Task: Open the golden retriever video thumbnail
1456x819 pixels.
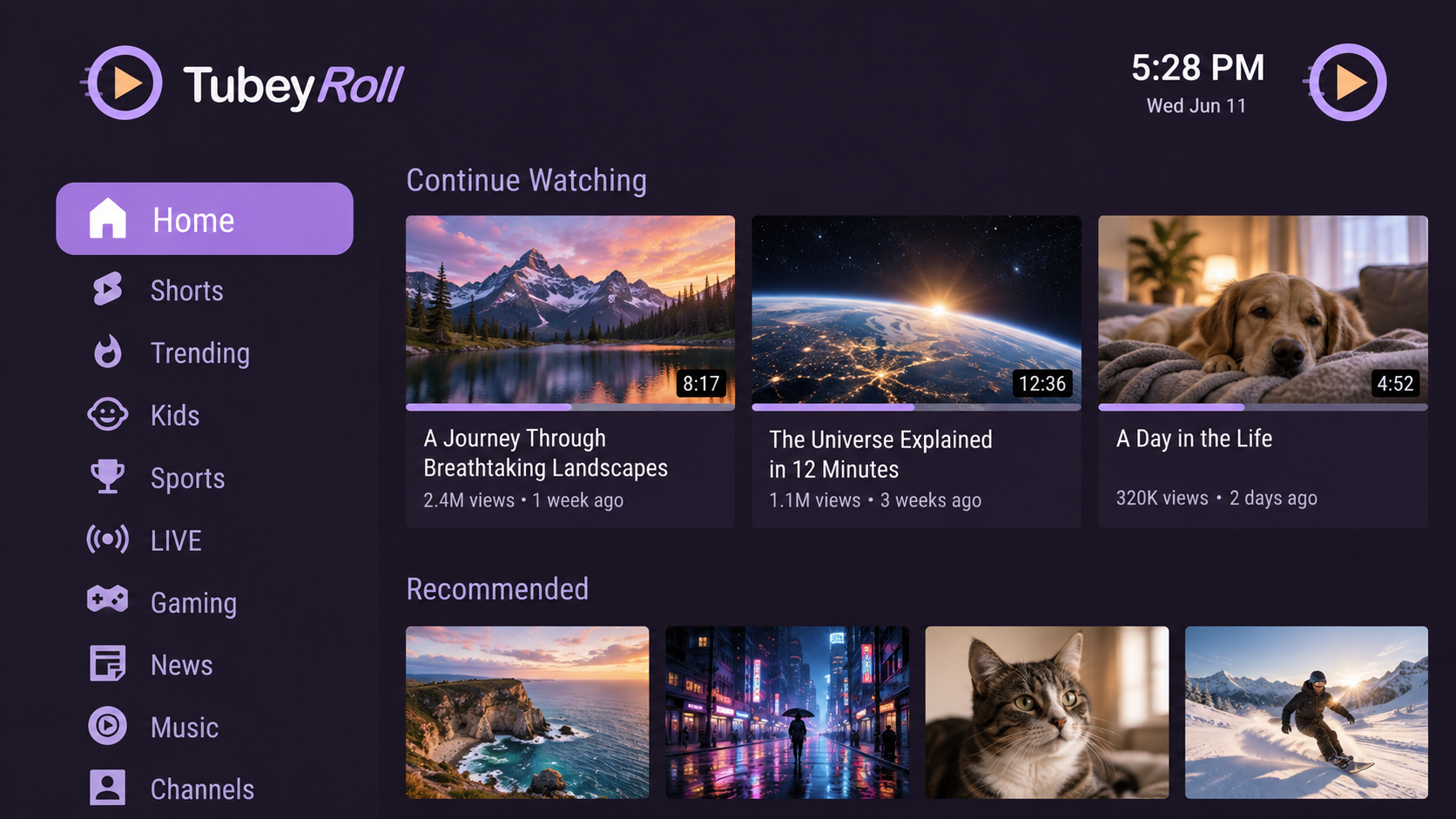Action: [x=1263, y=309]
